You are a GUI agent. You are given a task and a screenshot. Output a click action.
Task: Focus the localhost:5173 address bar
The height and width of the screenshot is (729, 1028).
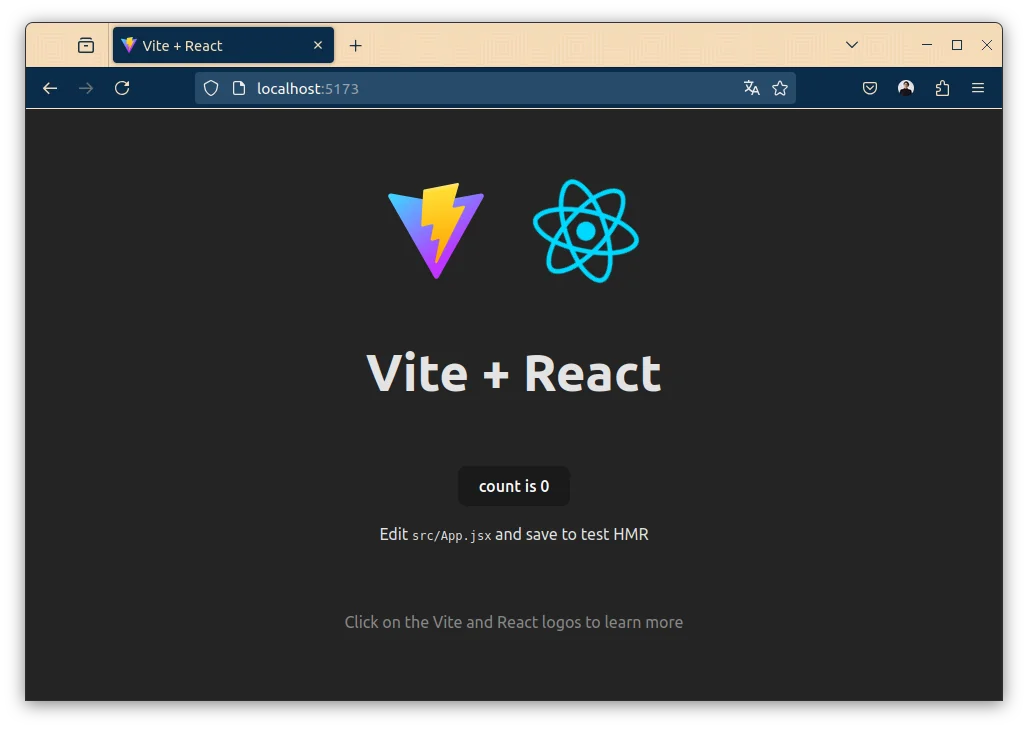pyautogui.click(x=495, y=88)
